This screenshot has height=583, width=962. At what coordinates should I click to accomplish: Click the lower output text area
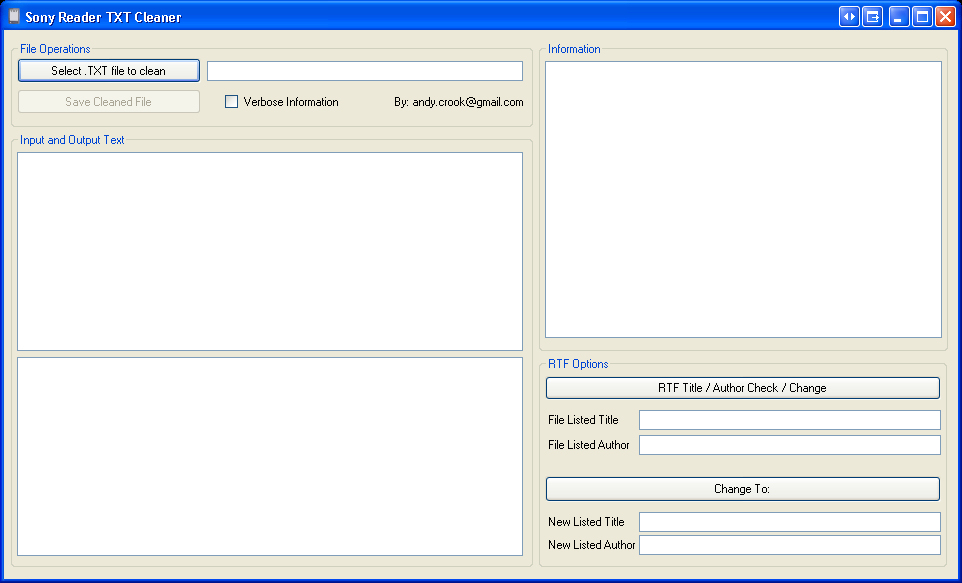click(x=270, y=457)
